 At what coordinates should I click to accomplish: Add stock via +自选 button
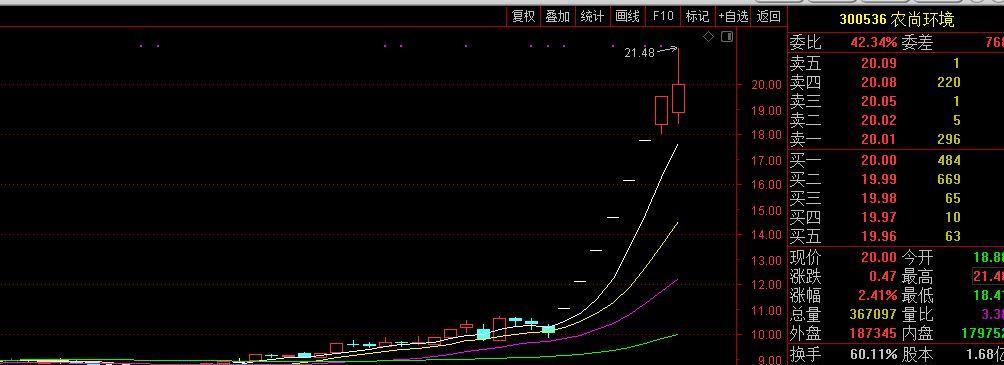tap(733, 17)
